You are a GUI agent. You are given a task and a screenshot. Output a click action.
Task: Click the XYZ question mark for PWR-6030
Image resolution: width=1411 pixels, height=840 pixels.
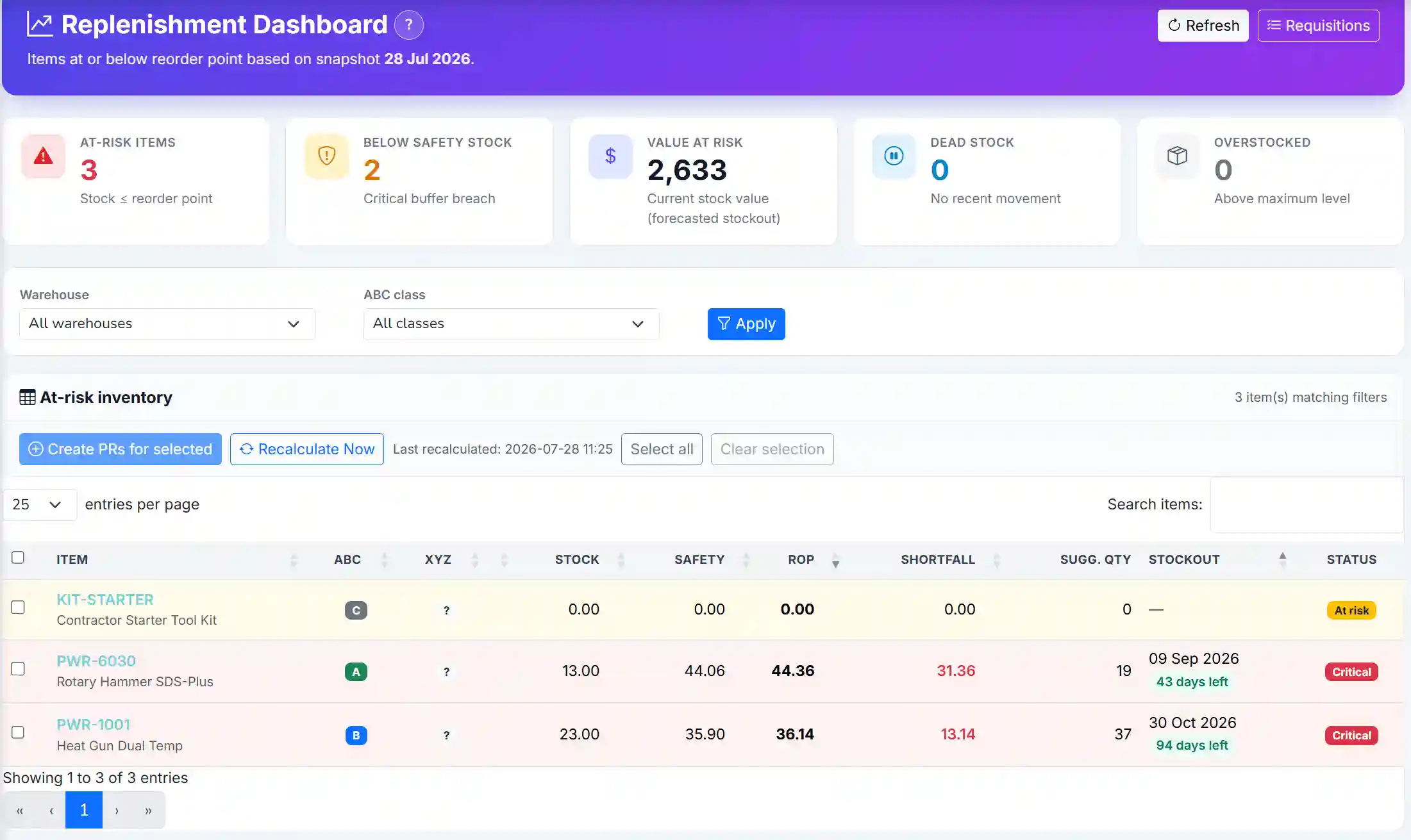click(x=446, y=671)
